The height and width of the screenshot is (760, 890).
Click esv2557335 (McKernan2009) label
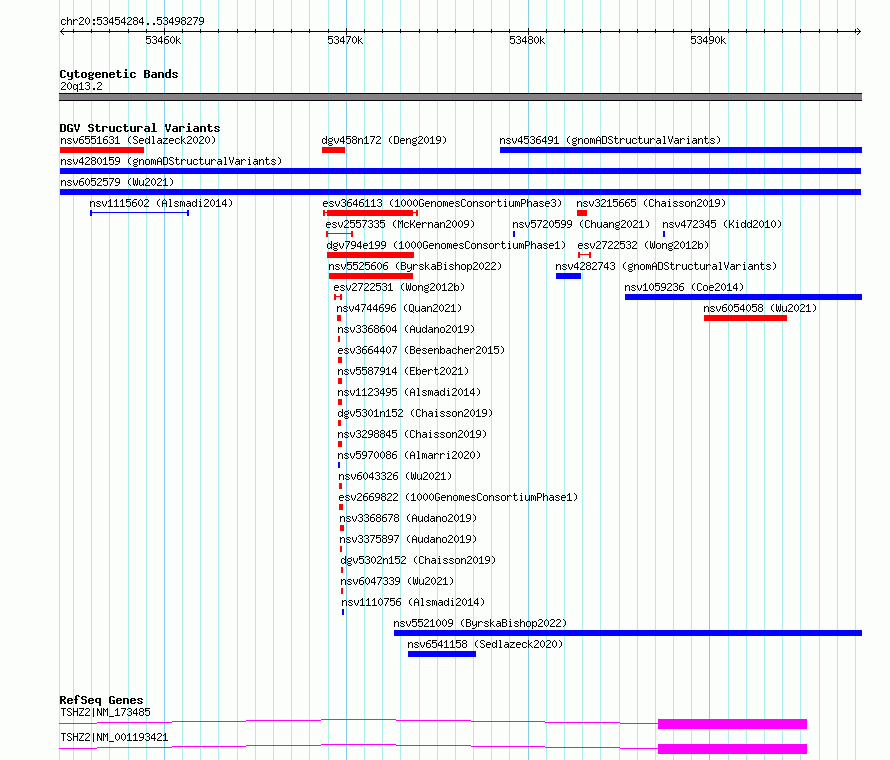point(400,224)
